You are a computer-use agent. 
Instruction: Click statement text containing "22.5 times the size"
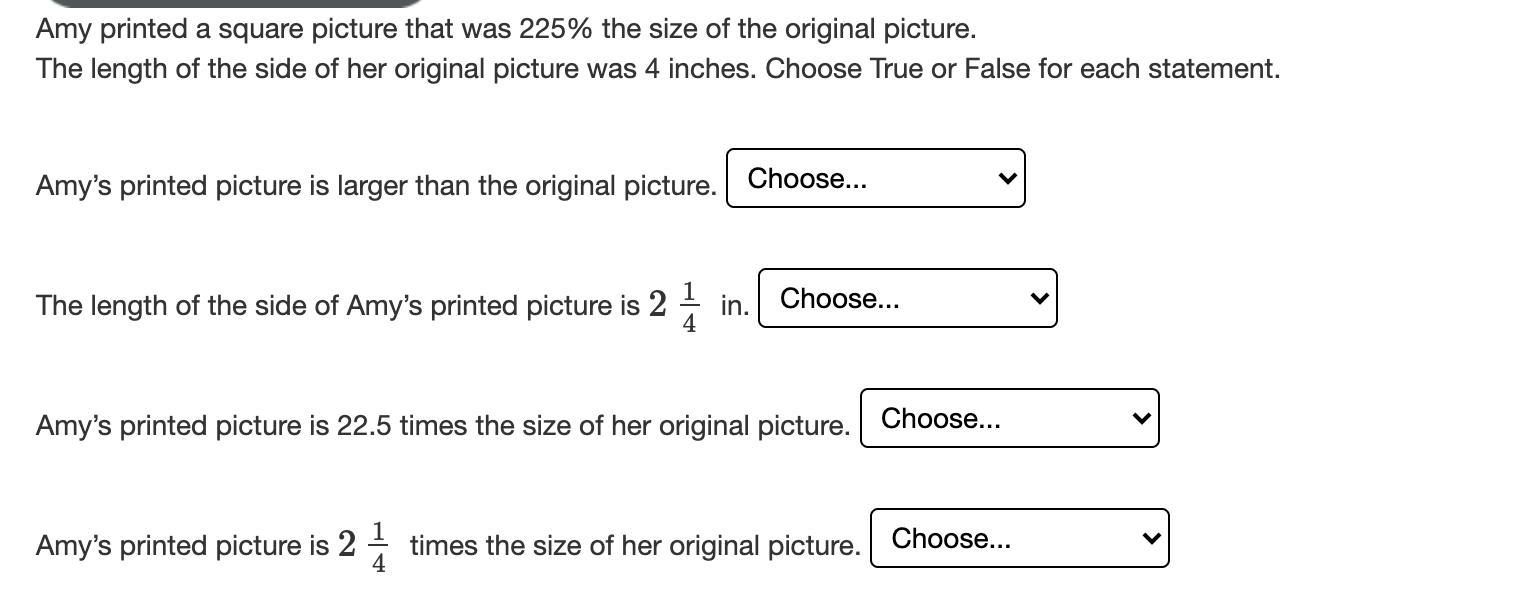click(442, 426)
